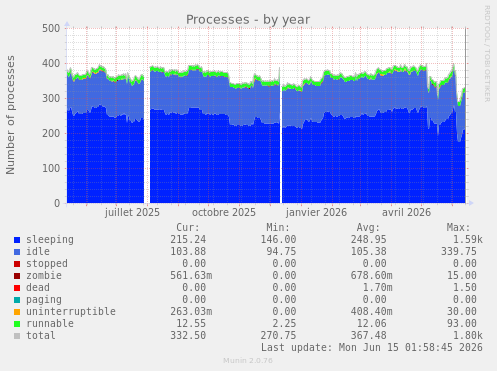Viewport: 497px width, 371px height.
Task: Click the 'juillet 2025' x-axis label
Action: pyautogui.click(x=132, y=213)
